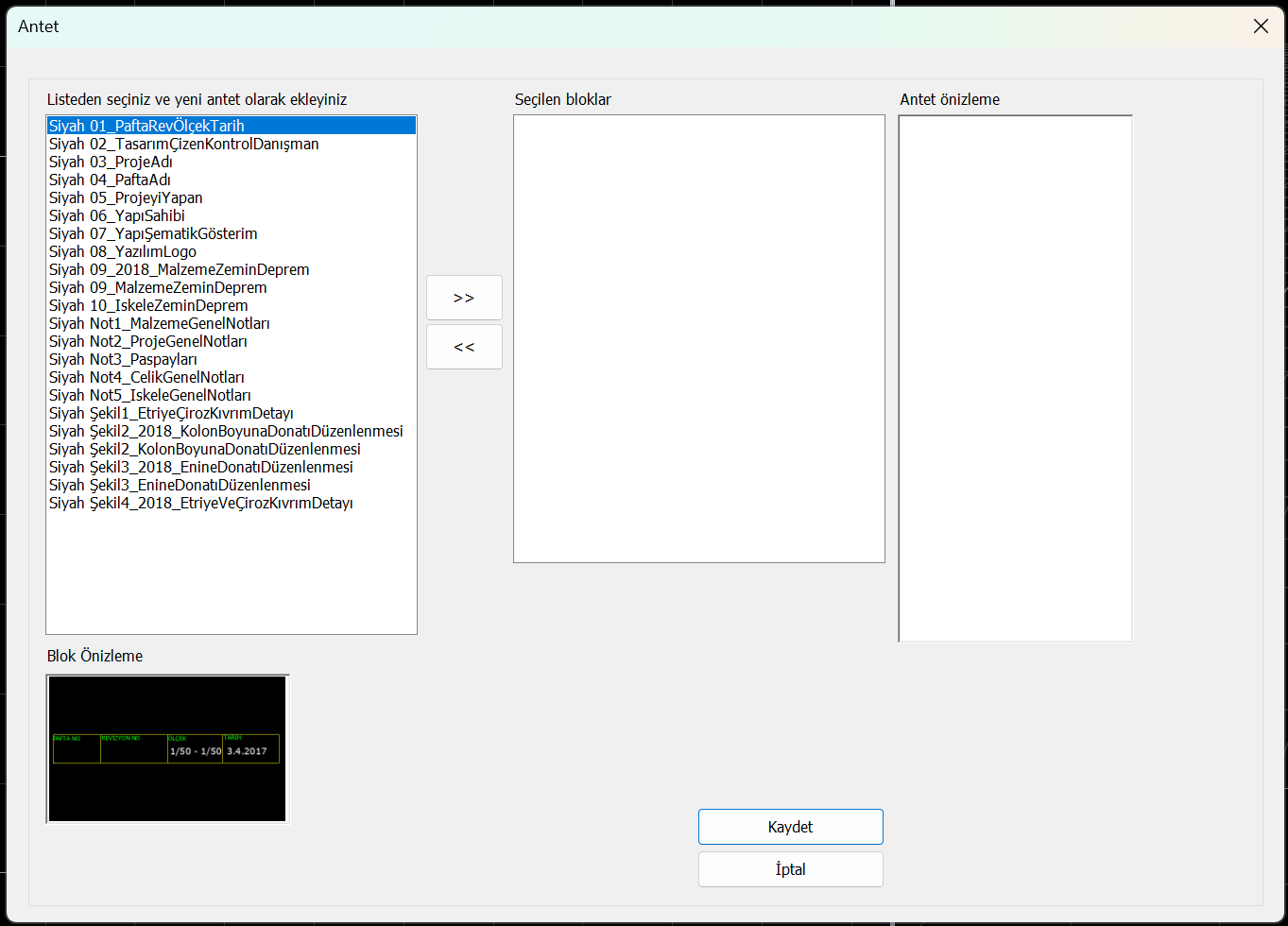
Task: Select Siyah 02_TasarımÇizenKontrolDanışman entry
Action: [x=183, y=144]
